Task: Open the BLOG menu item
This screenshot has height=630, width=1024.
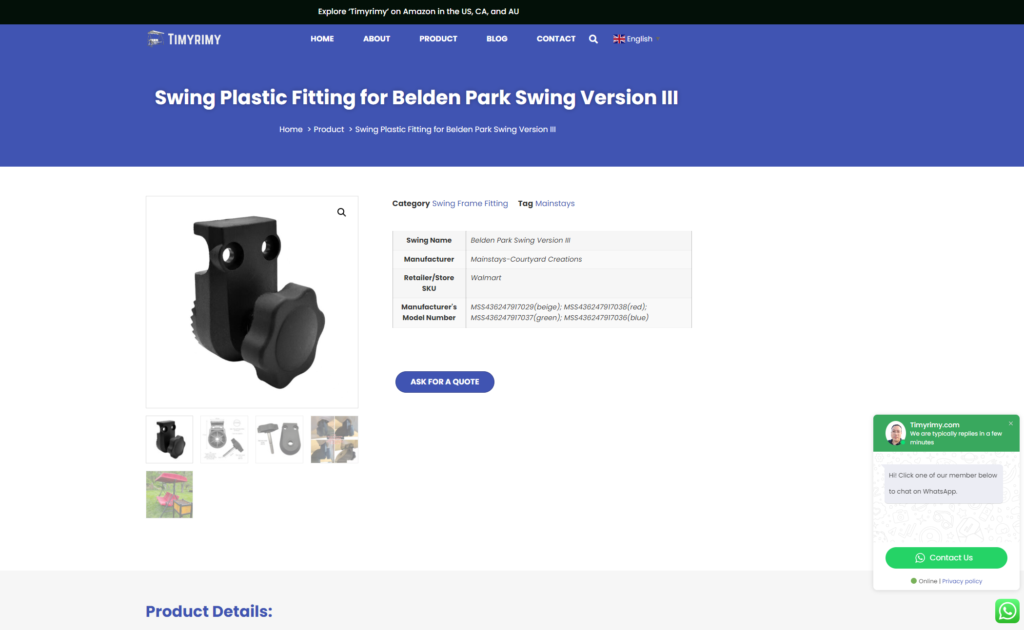Action: tap(496, 39)
